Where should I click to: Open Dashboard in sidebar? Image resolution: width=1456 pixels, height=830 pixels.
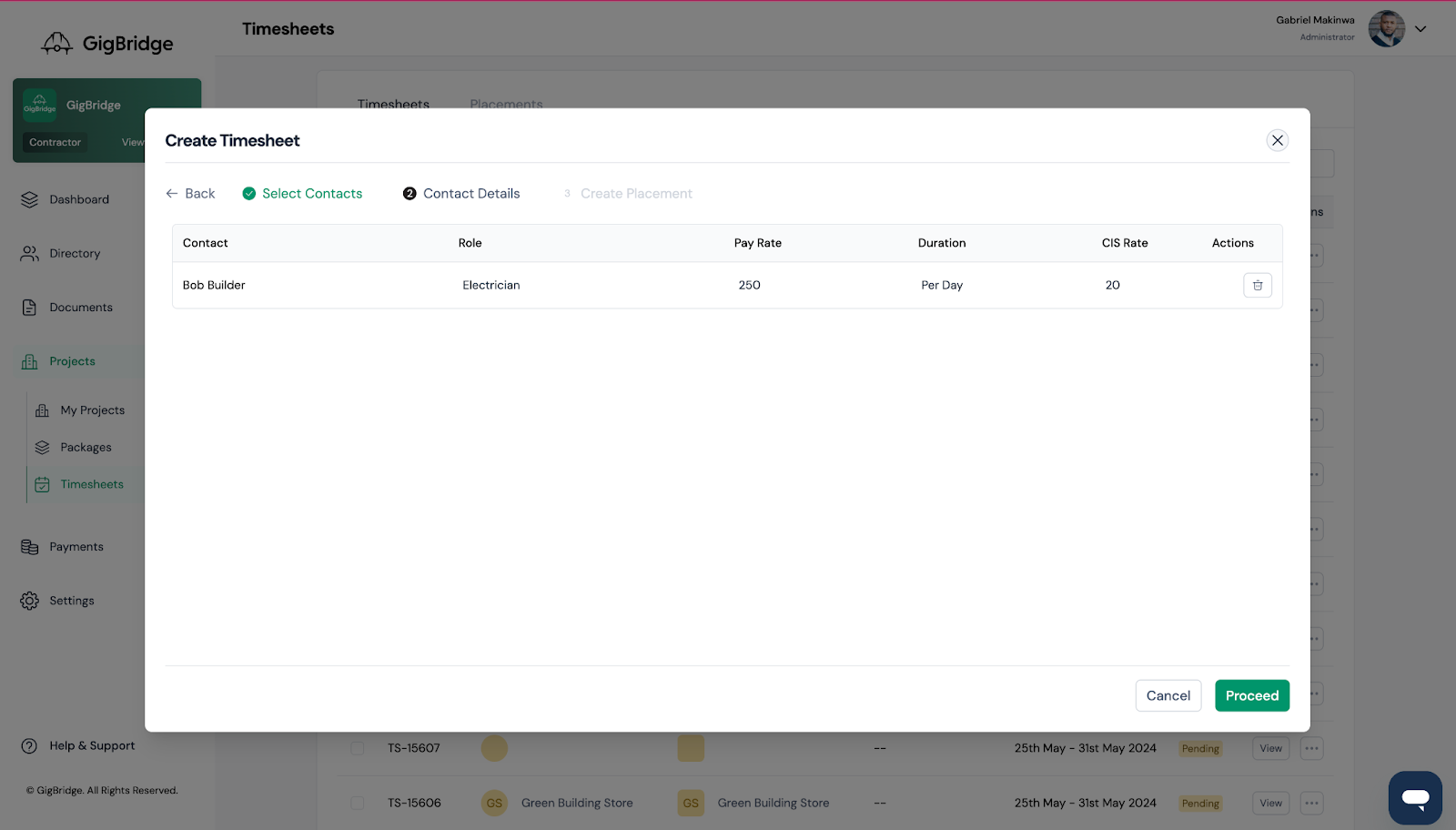click(79, 199)
